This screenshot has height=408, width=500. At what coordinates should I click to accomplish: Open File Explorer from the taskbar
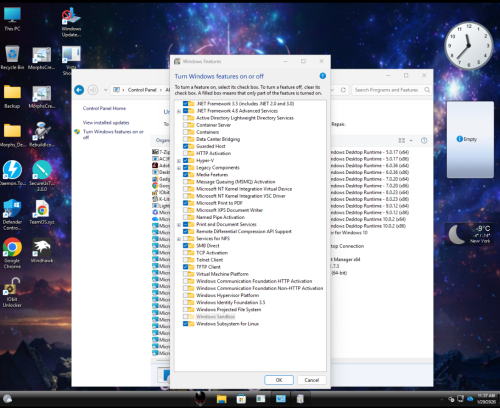[221, 399]
